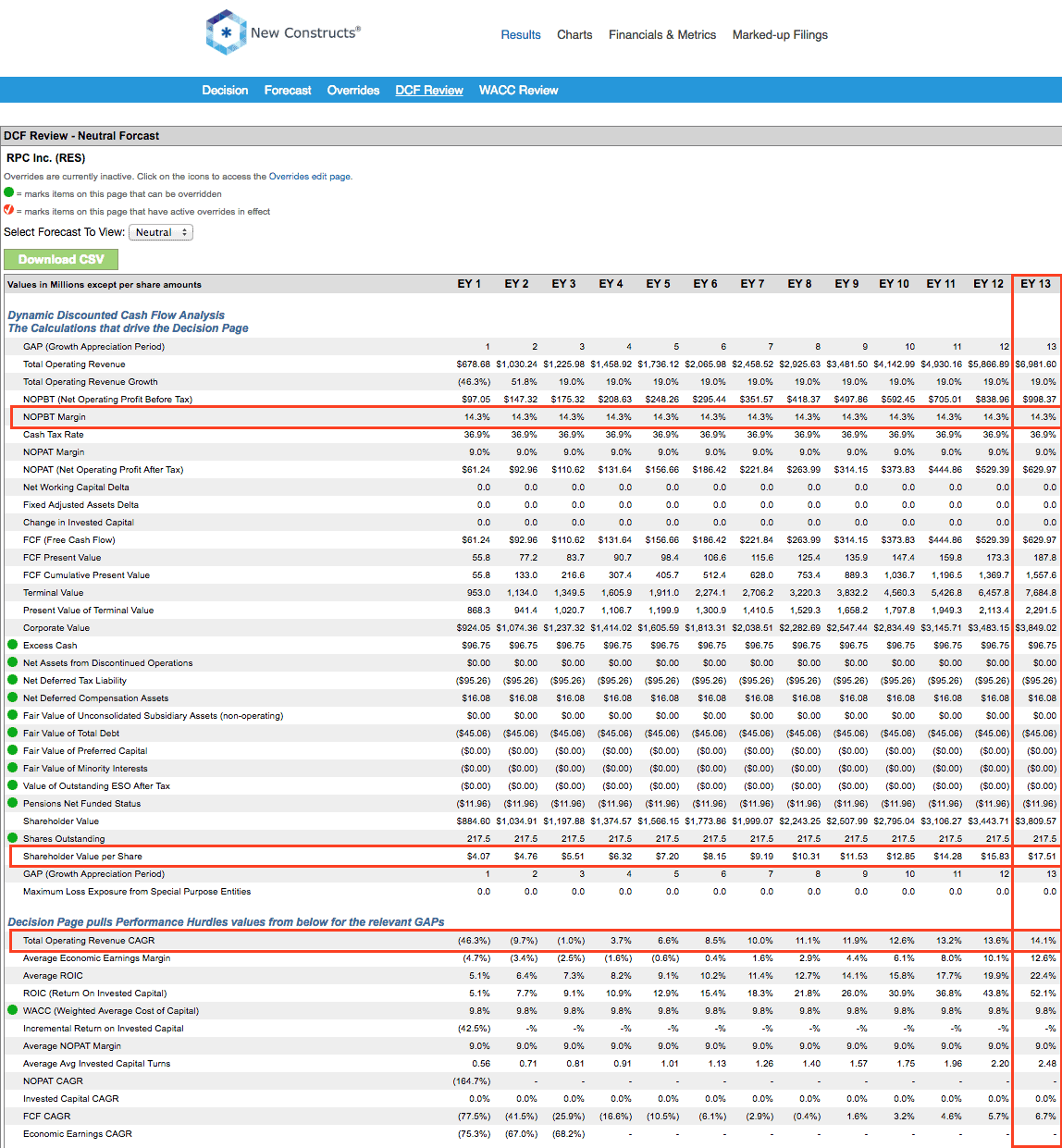Click EY 1 Total Operating Revenue $678.68
This screenshot has height=1148, width=1062.
click(x=473, y=364)
